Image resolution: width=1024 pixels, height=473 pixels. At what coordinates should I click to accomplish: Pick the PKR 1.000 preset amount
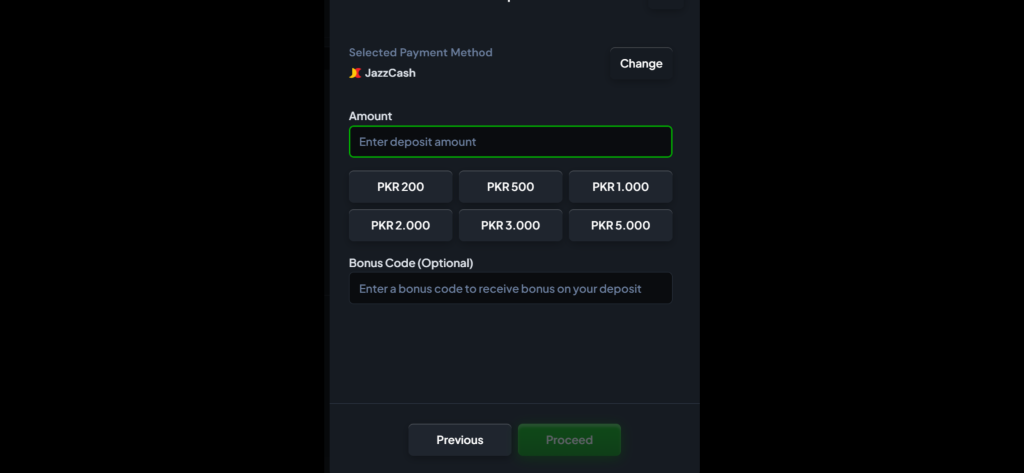click(620, 187)
